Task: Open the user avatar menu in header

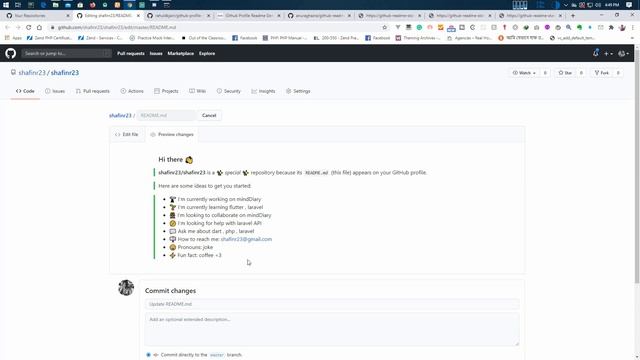Action: pos(623,53)
